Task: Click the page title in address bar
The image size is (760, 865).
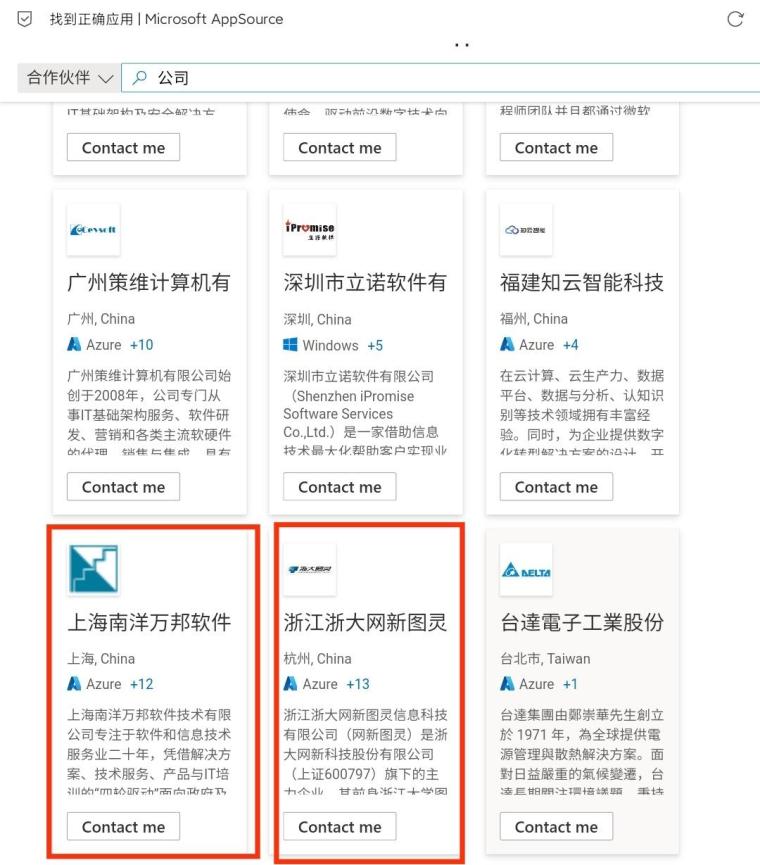Action: 166,19
